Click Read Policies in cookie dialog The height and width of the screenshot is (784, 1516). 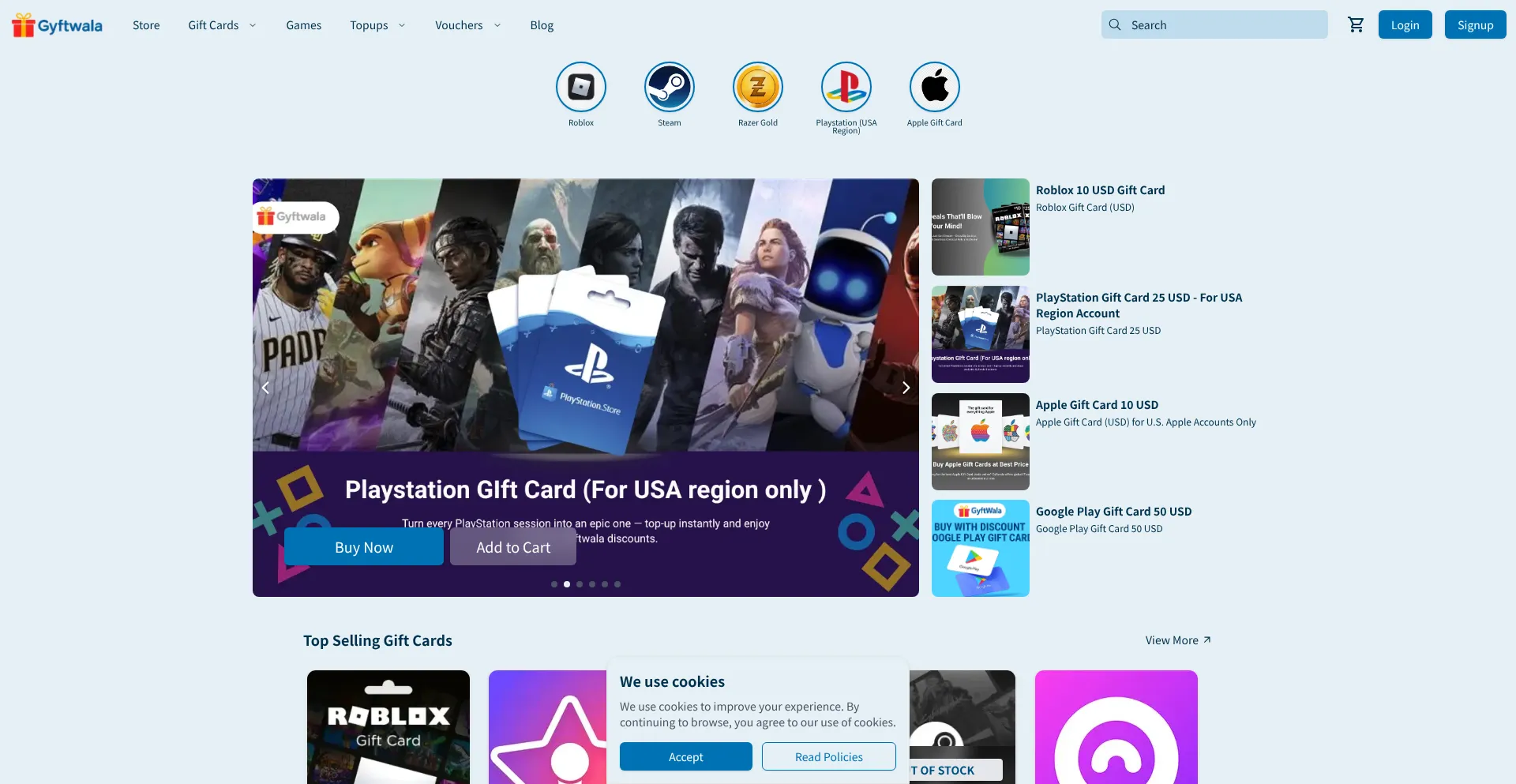click(x=829, y=756)
